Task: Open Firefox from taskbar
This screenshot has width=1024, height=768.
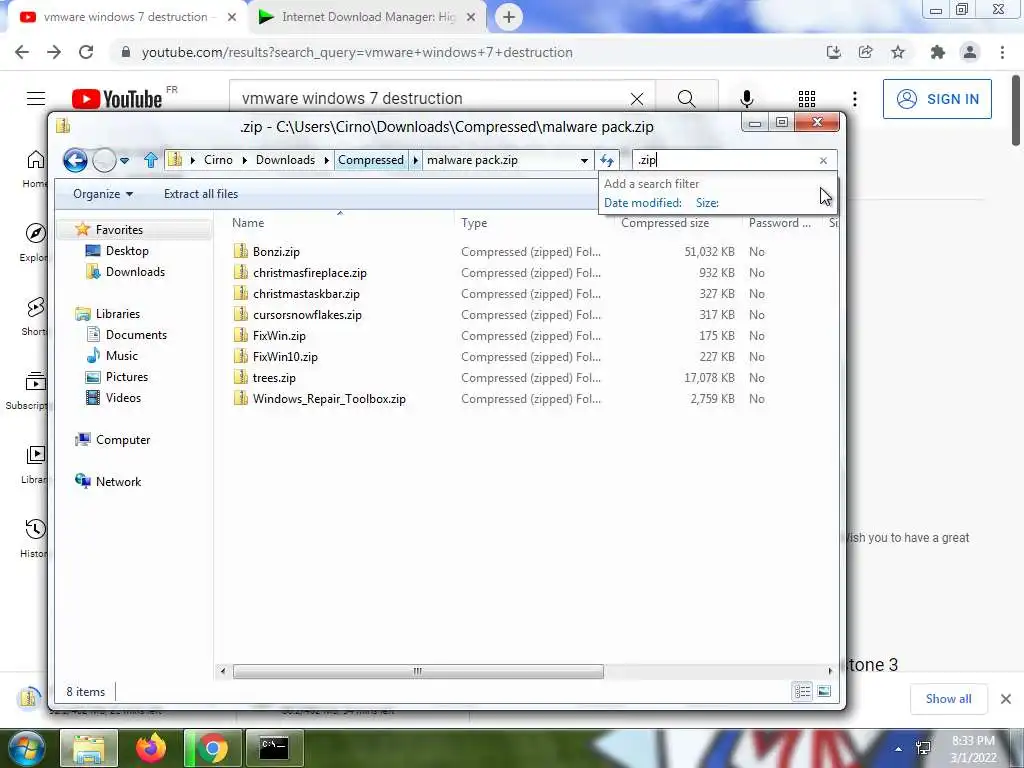Action: pos(151,748)
